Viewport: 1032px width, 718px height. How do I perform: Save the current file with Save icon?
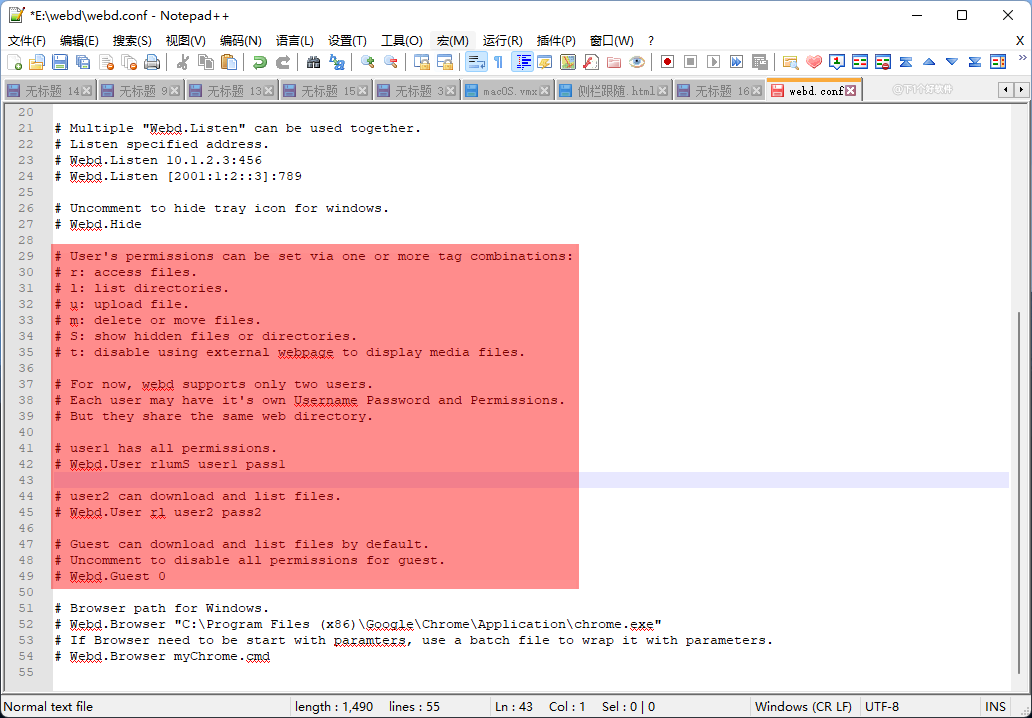[x=60, y=63]
